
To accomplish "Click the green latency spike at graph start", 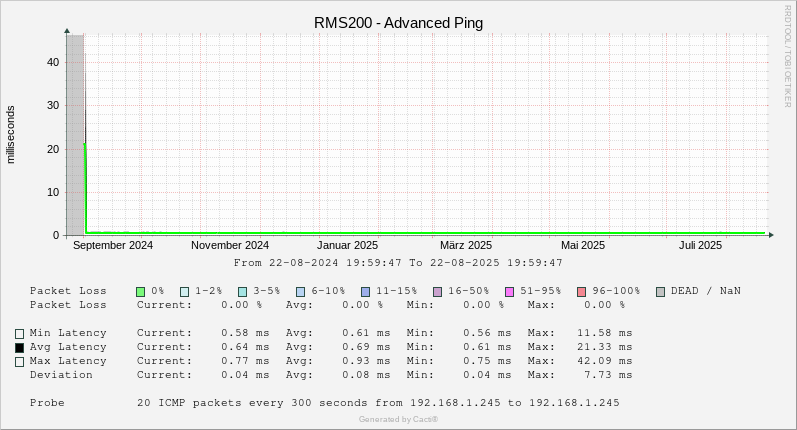I will pos(85,188).
